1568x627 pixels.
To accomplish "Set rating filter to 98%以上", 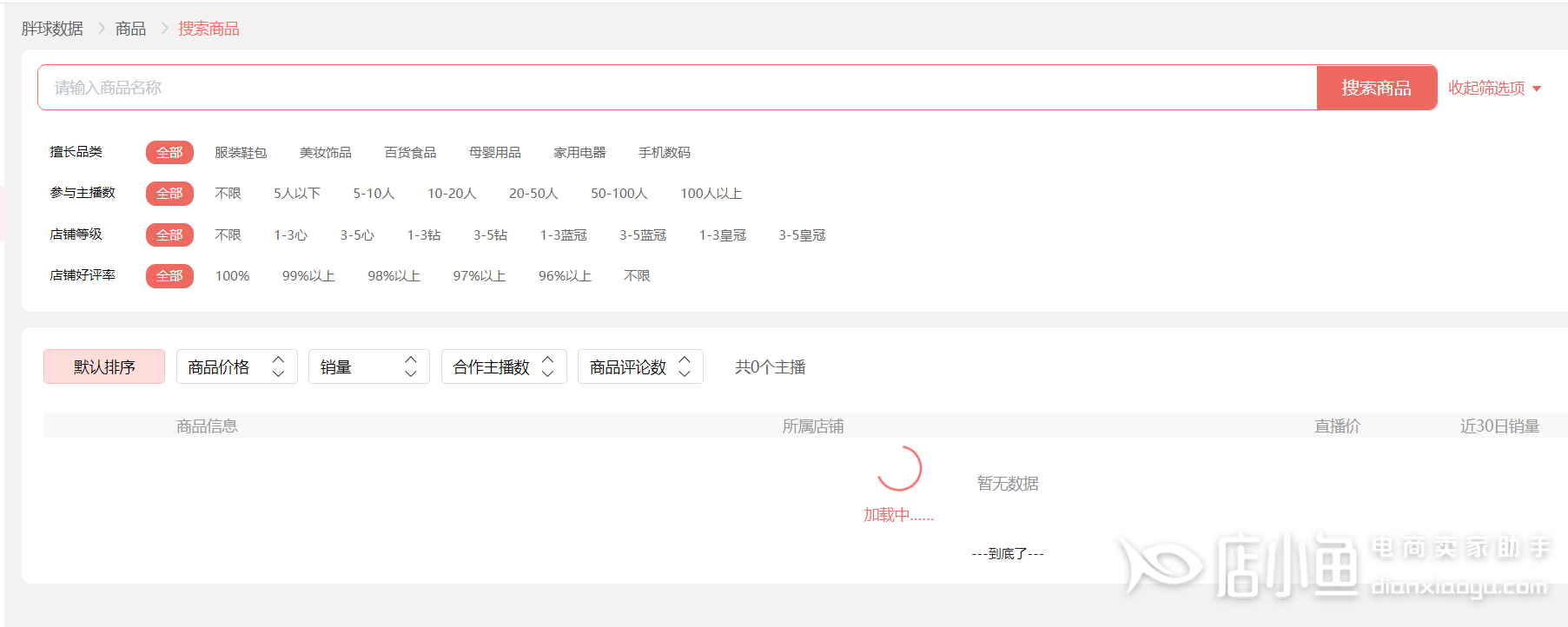I will click(394, 276).
